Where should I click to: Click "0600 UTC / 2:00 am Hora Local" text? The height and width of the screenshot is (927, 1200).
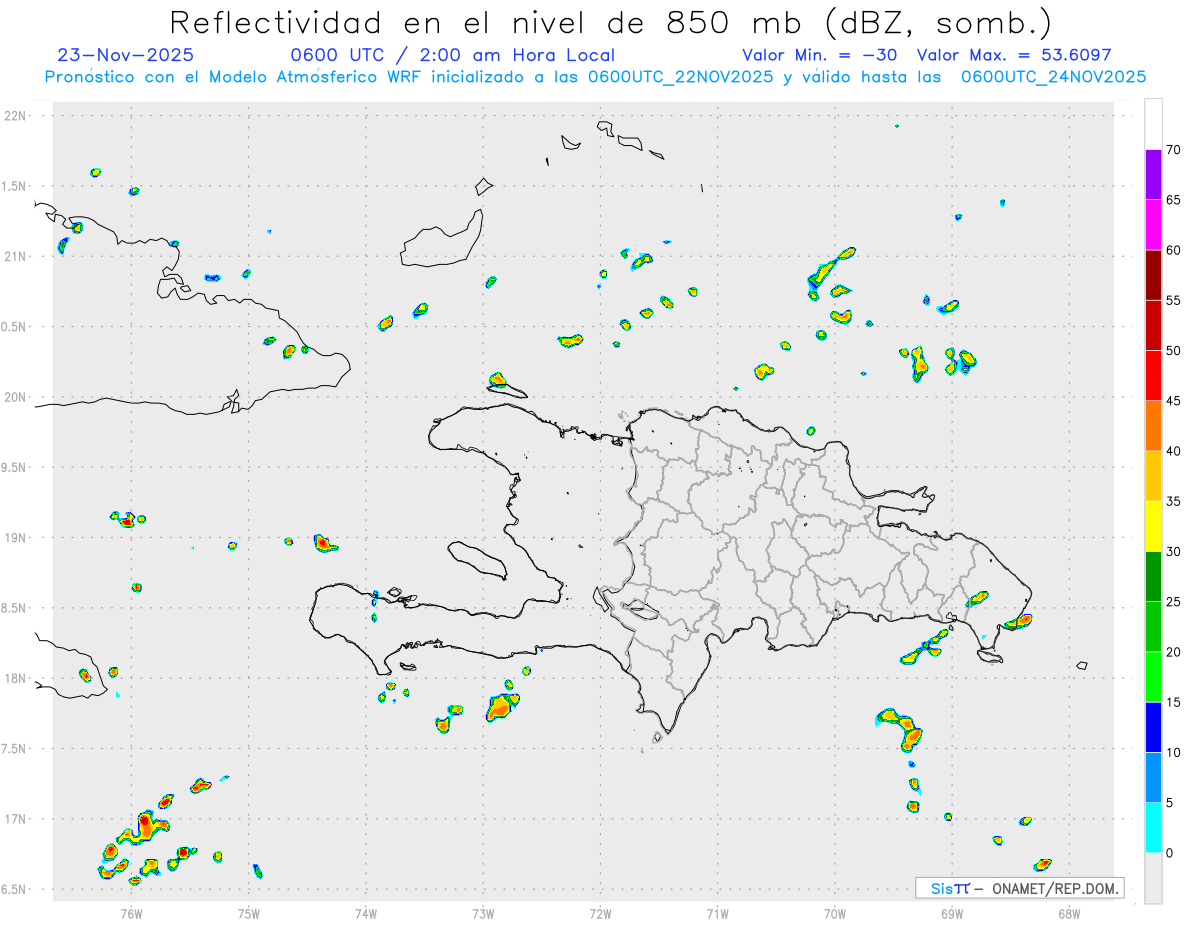pyautogui.click(x=452, y=56)
